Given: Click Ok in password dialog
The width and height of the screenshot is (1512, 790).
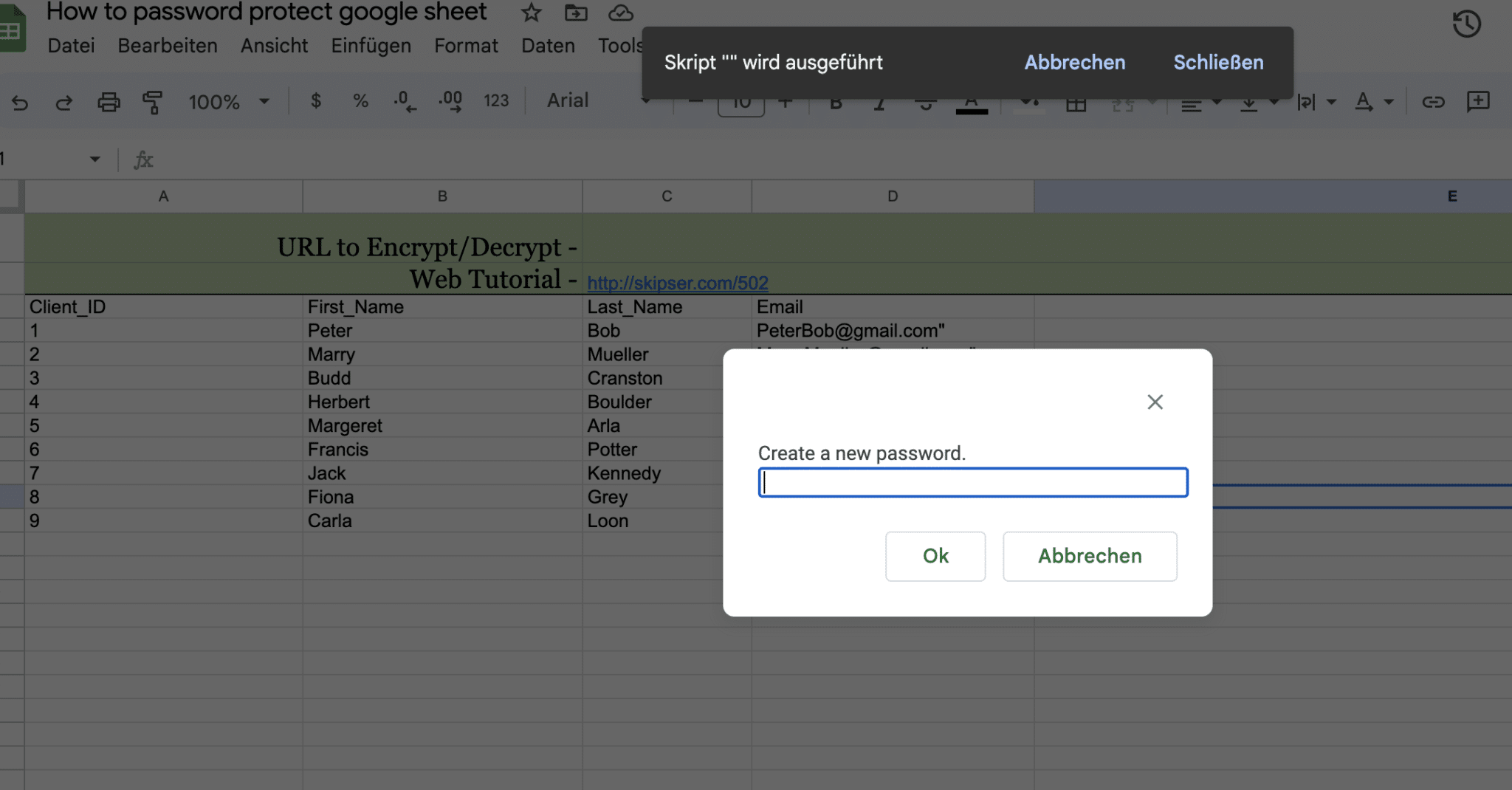Looking at the screenshot, I should 935,556.
